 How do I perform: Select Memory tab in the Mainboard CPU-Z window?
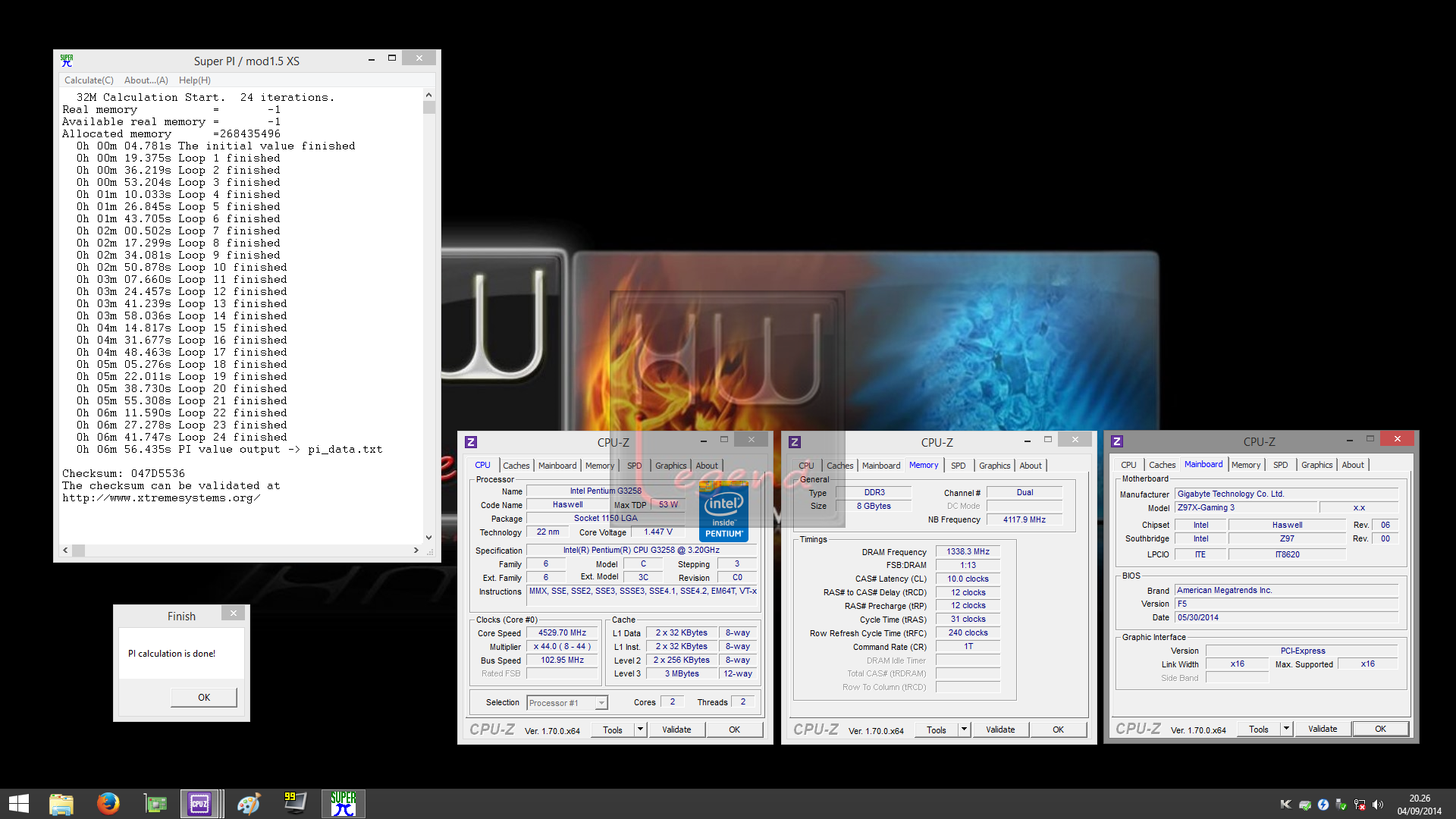[x=1246, y=465]
